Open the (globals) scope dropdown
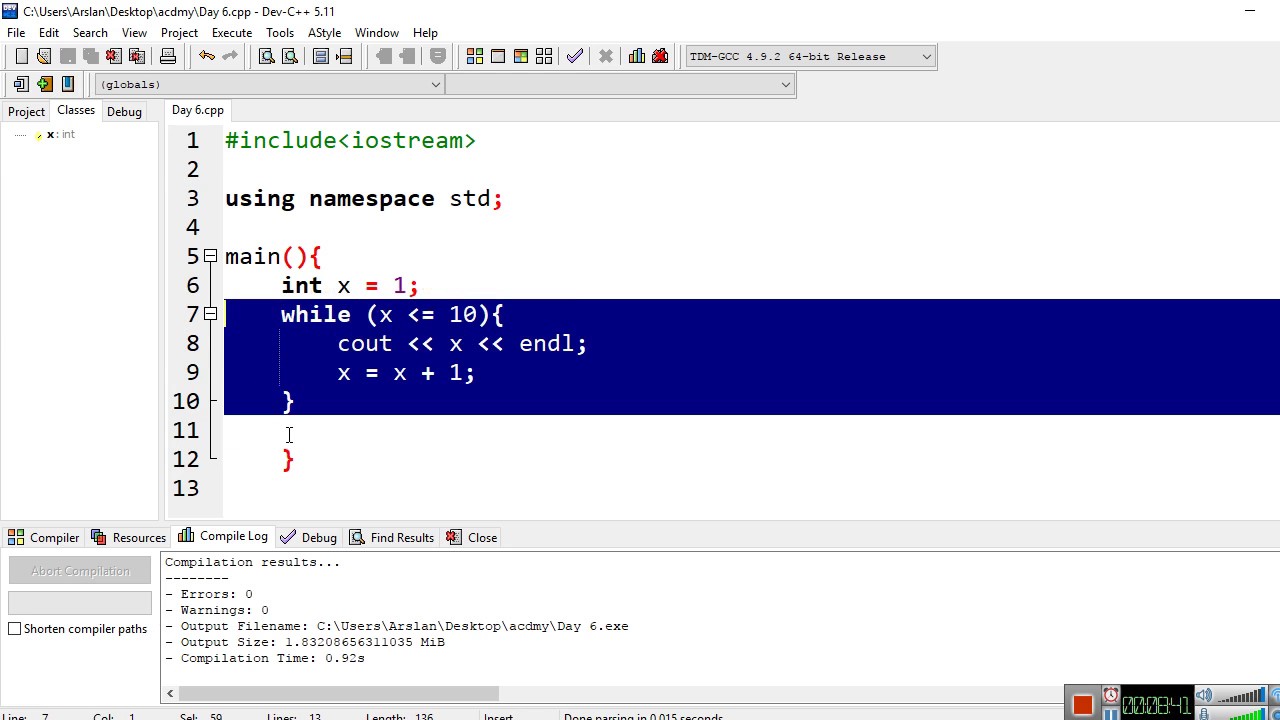Viewport: 1280px width, 720px height. (269, 85)
